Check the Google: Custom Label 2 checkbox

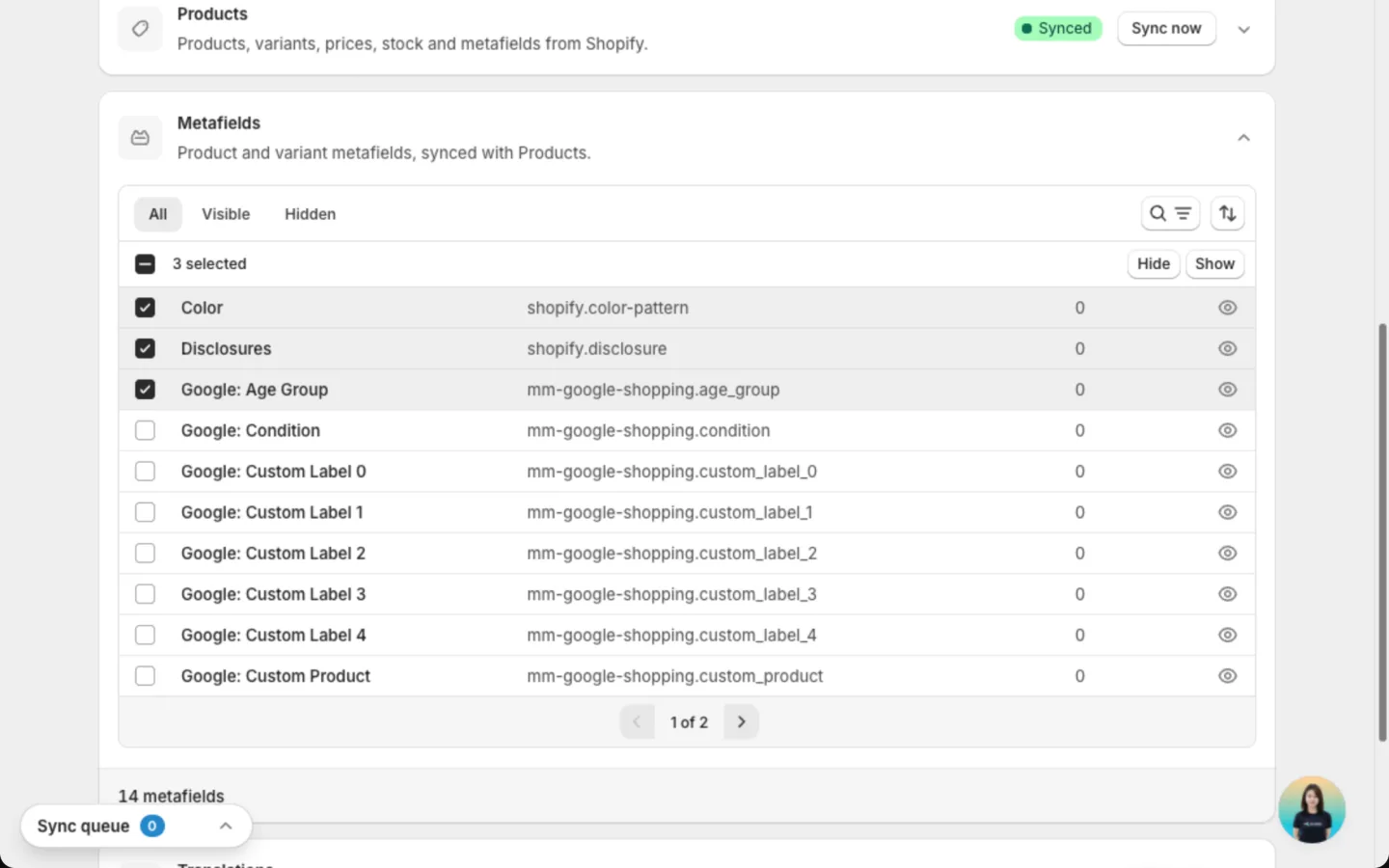[145, 554]
